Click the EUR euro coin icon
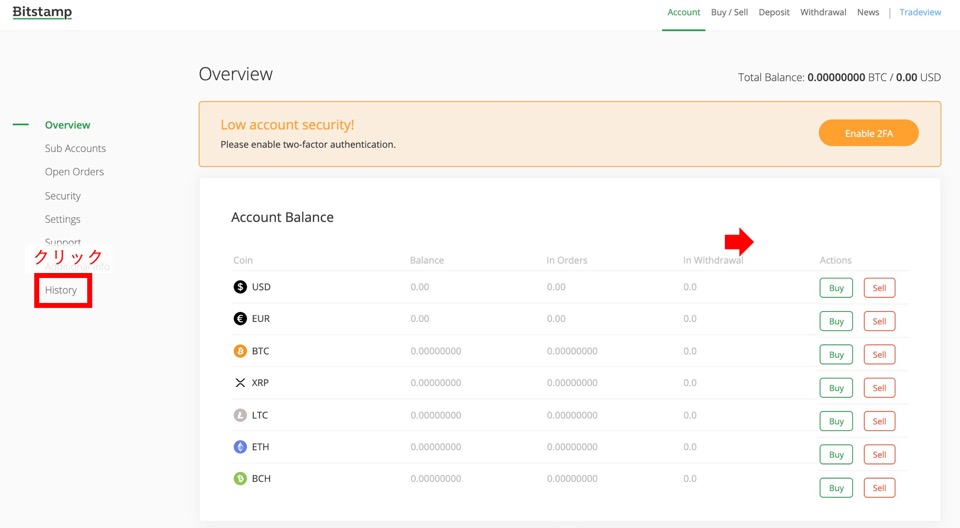 240,319
